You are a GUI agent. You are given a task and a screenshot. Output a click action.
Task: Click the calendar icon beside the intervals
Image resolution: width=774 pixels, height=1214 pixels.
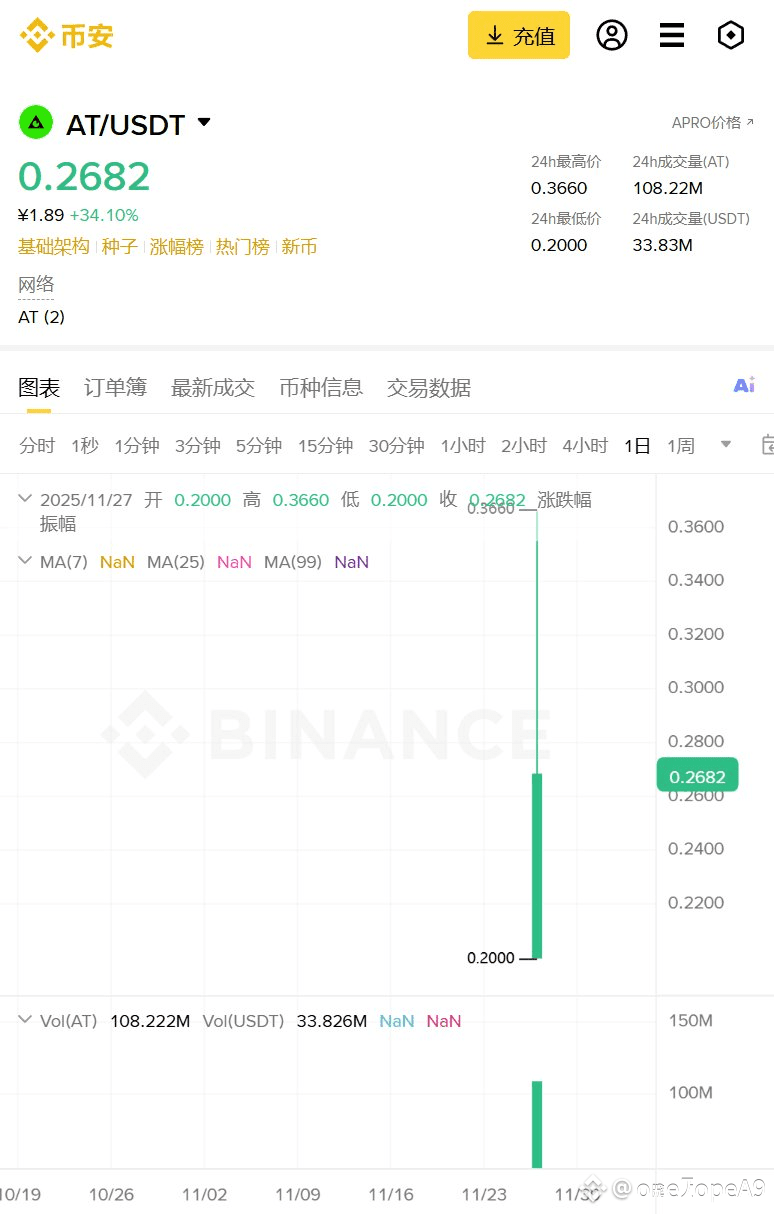click(767, 445)
